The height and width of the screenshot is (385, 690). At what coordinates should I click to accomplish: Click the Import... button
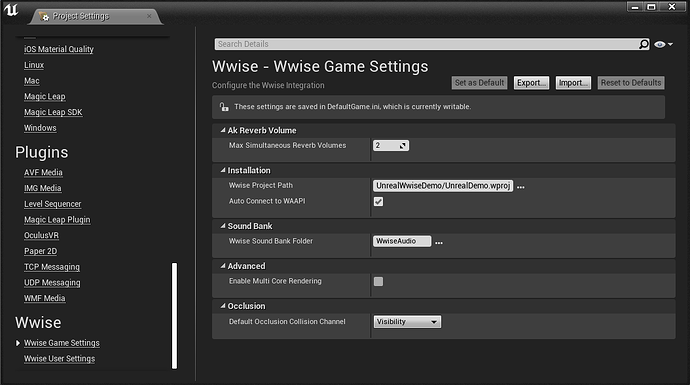[573, 83]
